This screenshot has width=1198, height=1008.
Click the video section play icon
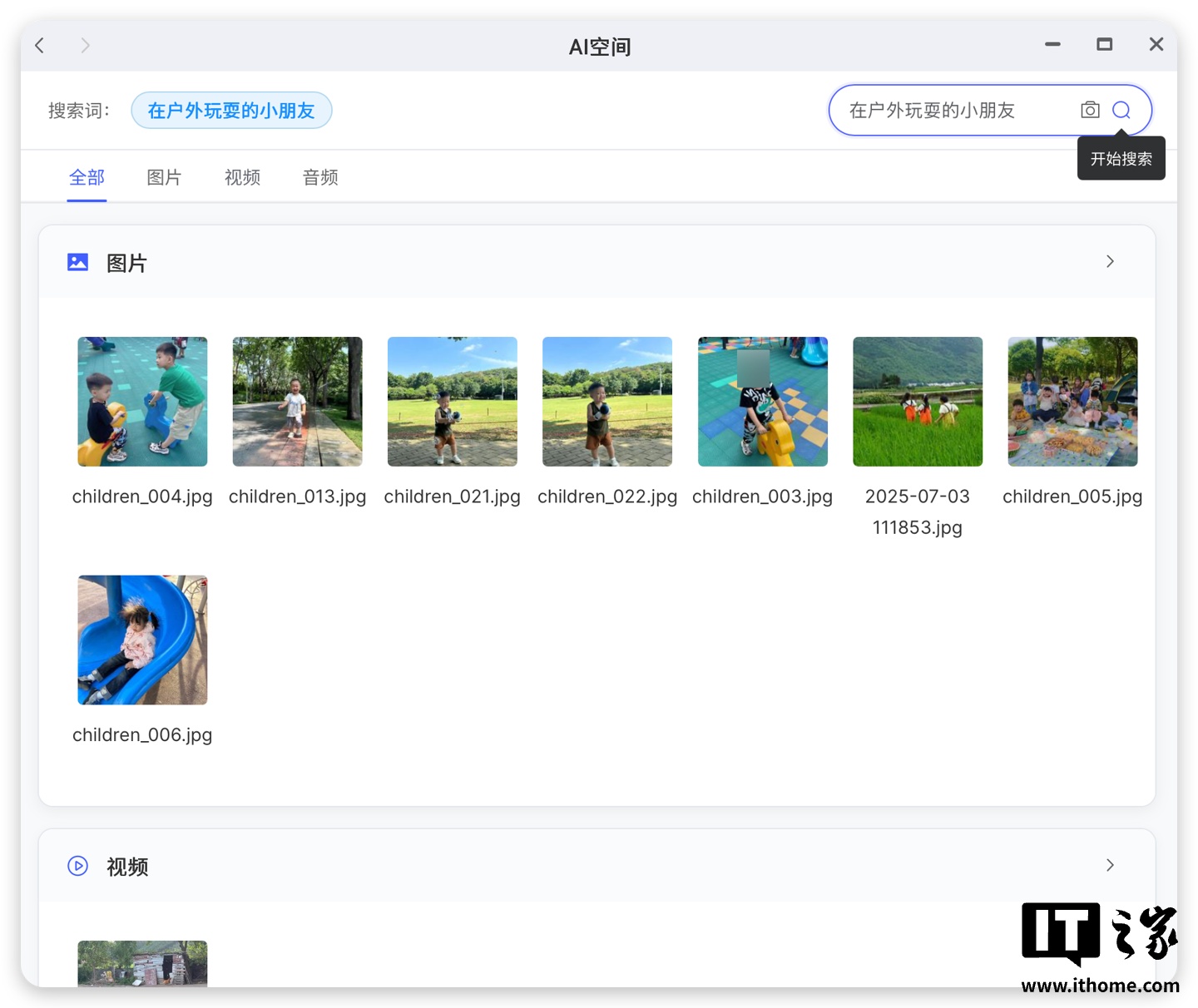coord(77,866)
